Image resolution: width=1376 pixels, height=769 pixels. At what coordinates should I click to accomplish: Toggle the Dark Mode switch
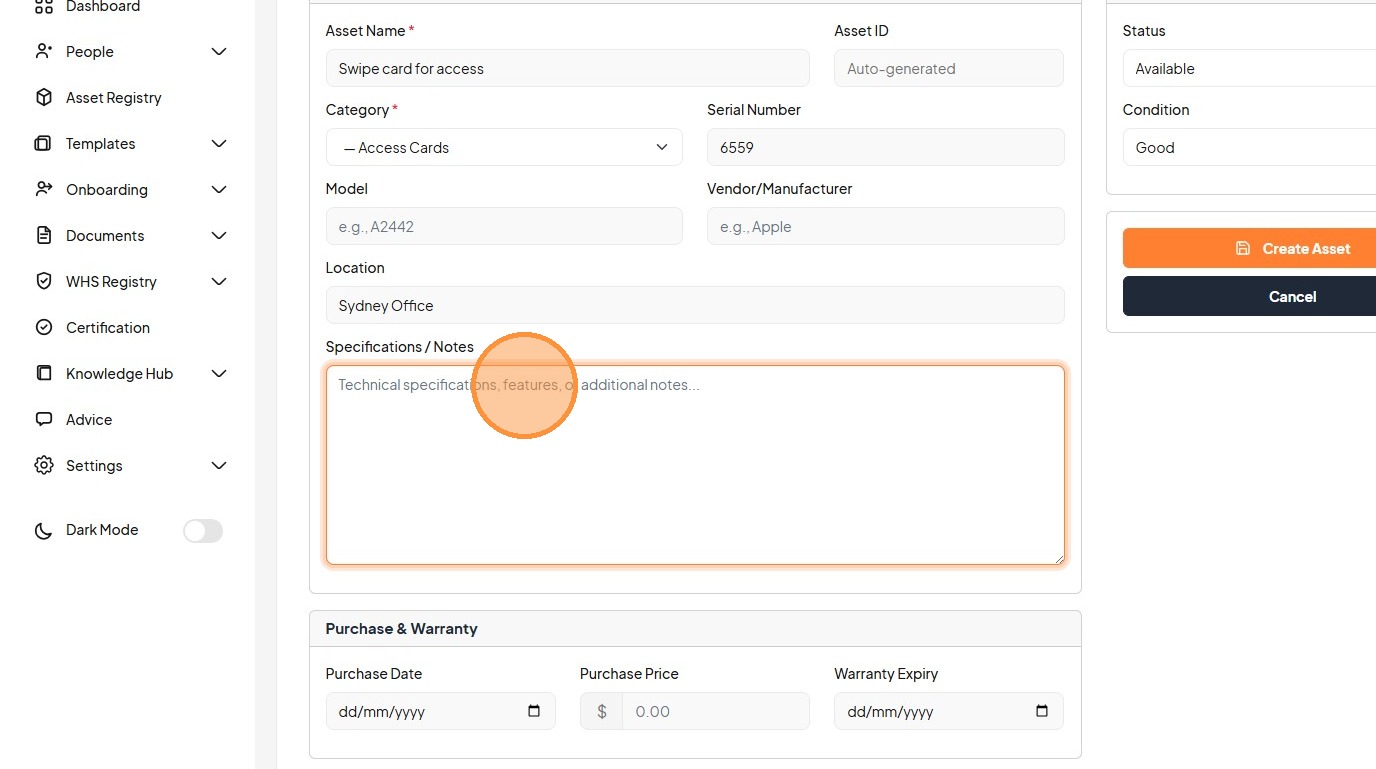click(202, 530)
